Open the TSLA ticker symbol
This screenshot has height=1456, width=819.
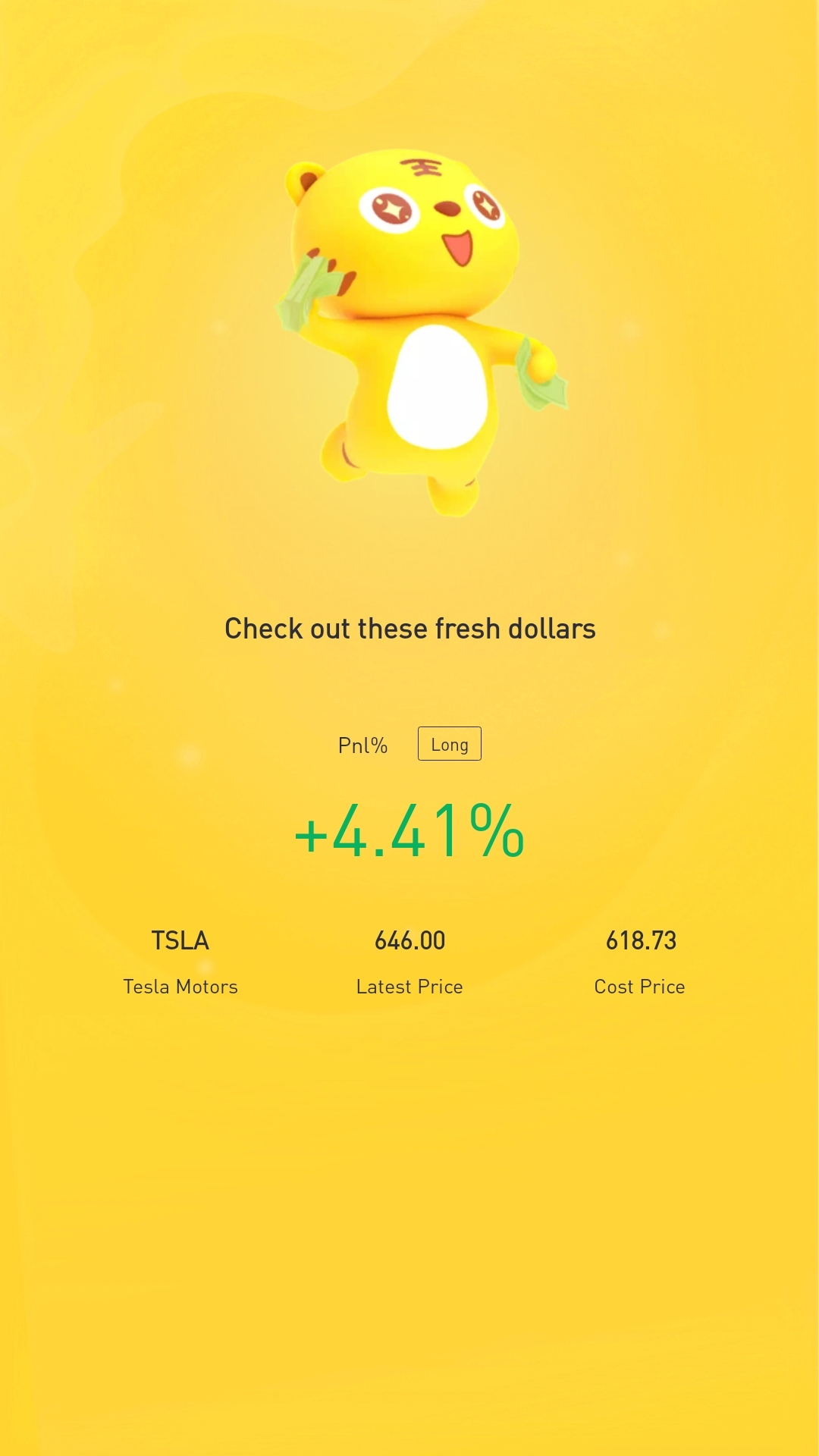(180, 940)
